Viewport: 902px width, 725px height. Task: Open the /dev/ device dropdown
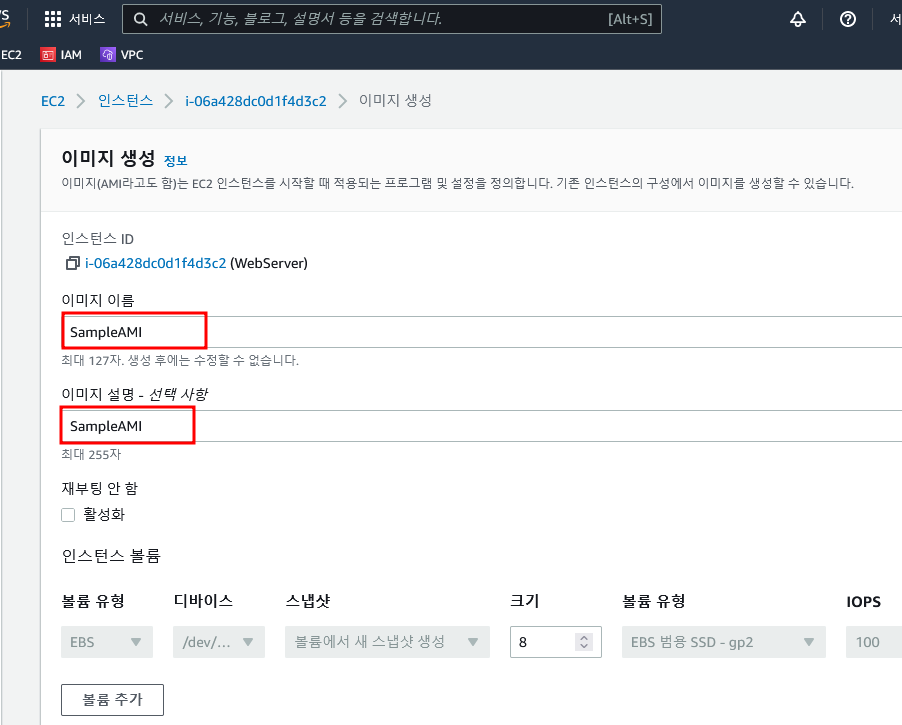[x=219, y=642]
